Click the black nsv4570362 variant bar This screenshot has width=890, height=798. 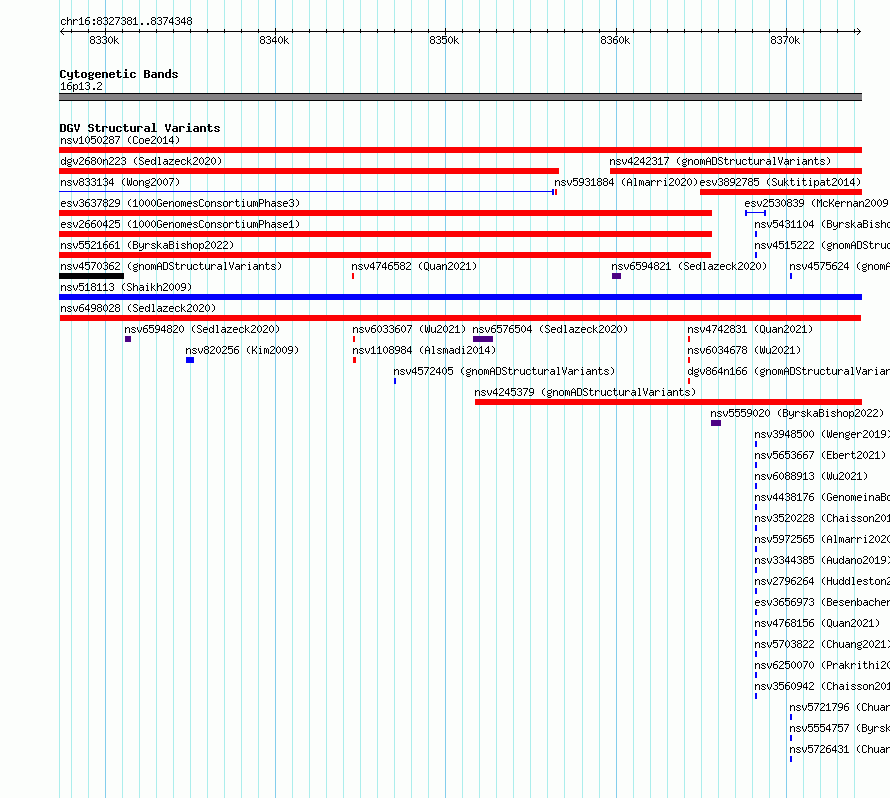pyautogui.click(x=91, y=276)
